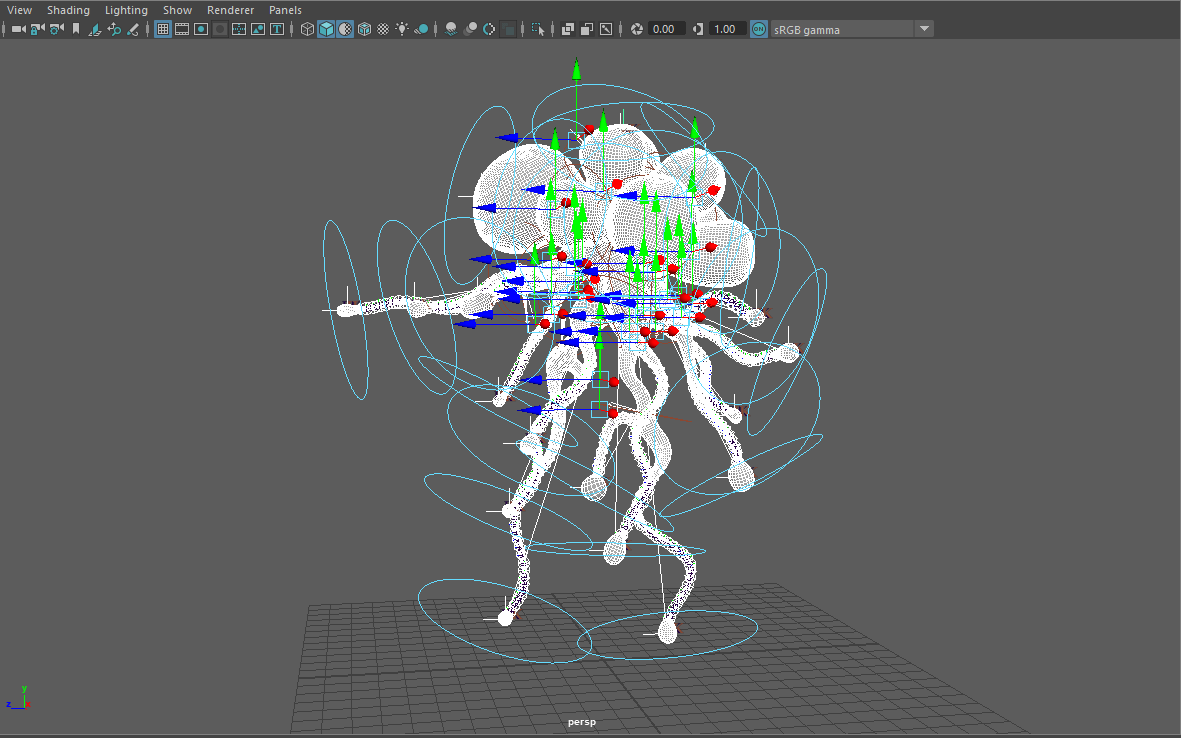Toggle the viewport Grid display
The height and width of the screenshot is (738, 1181).
[x=163, y=29]
